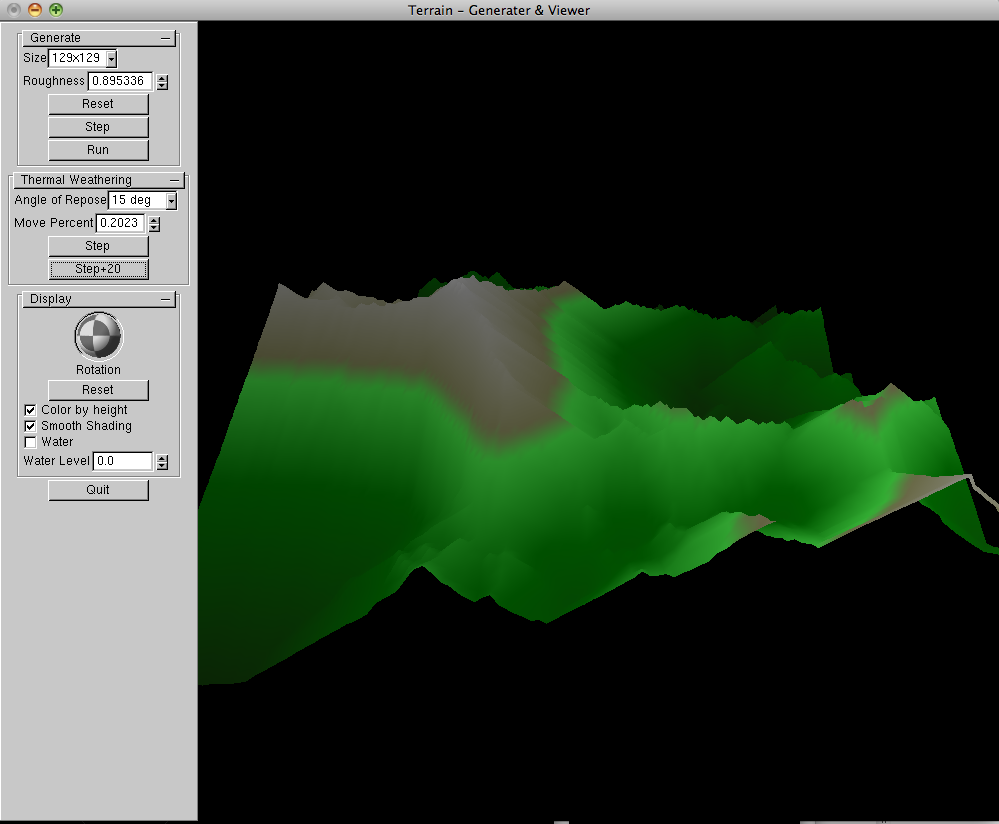999x824 pixels.
Task: Click the Water Level spinner arrows
Action: [x=162, y=462]
